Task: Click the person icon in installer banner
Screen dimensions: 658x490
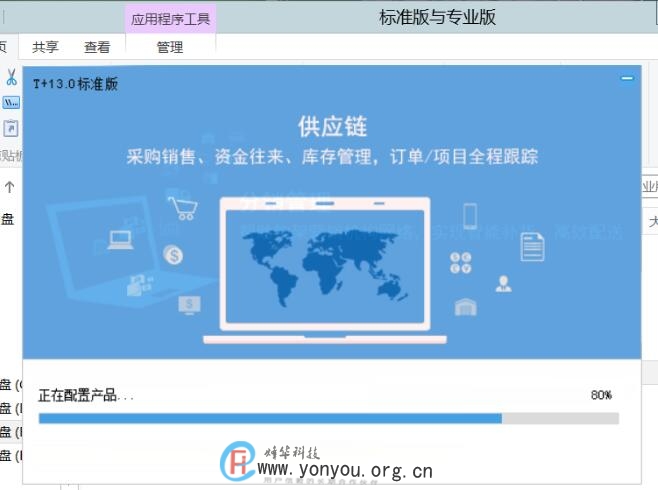Action: (x=504, y=284)
